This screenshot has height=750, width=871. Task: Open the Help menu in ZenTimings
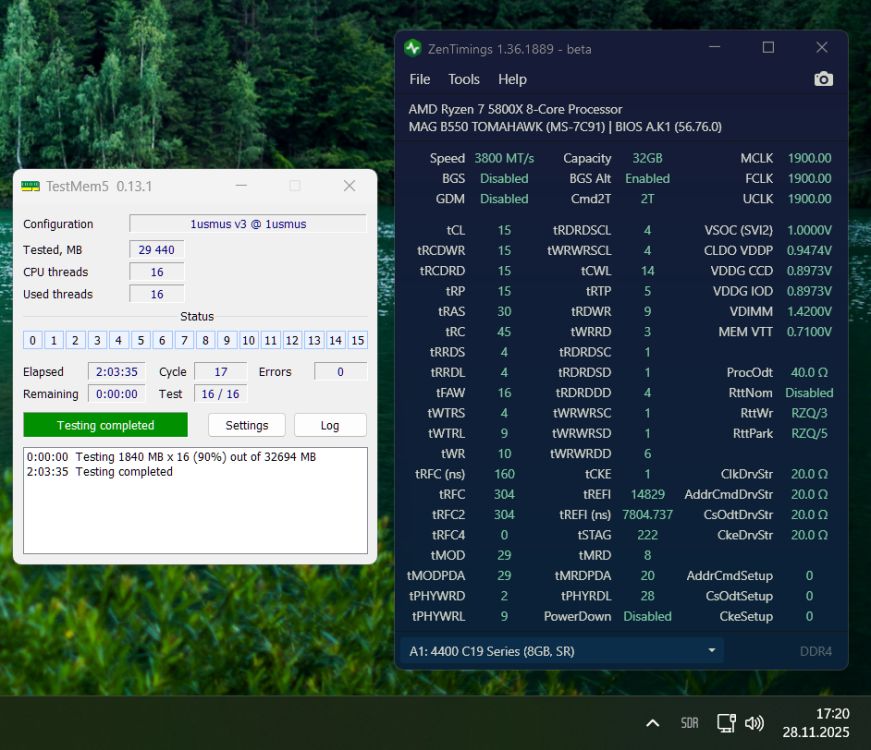click(x=512, y=79)
